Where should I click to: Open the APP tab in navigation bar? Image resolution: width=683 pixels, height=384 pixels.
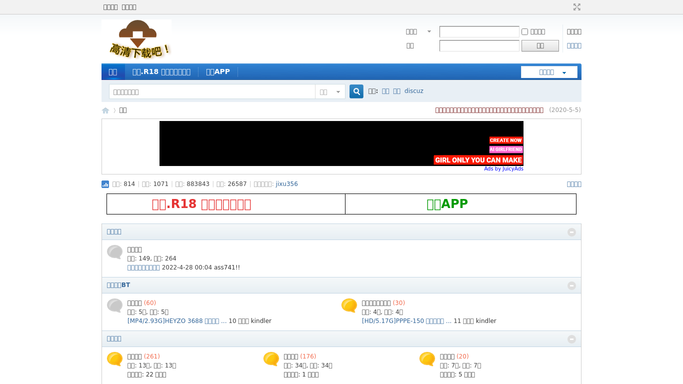[218, 72]
